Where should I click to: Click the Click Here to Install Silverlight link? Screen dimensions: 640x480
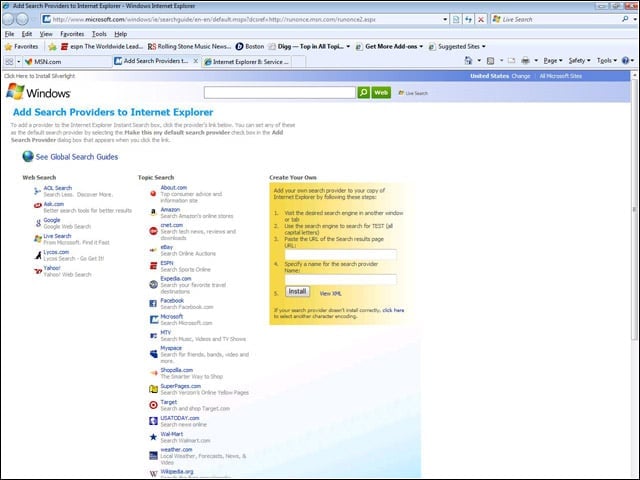click(40, 76)
